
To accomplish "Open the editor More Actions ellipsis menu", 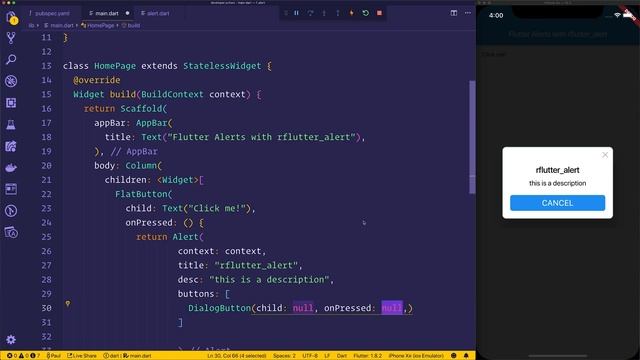I will (x=468, y=13).
